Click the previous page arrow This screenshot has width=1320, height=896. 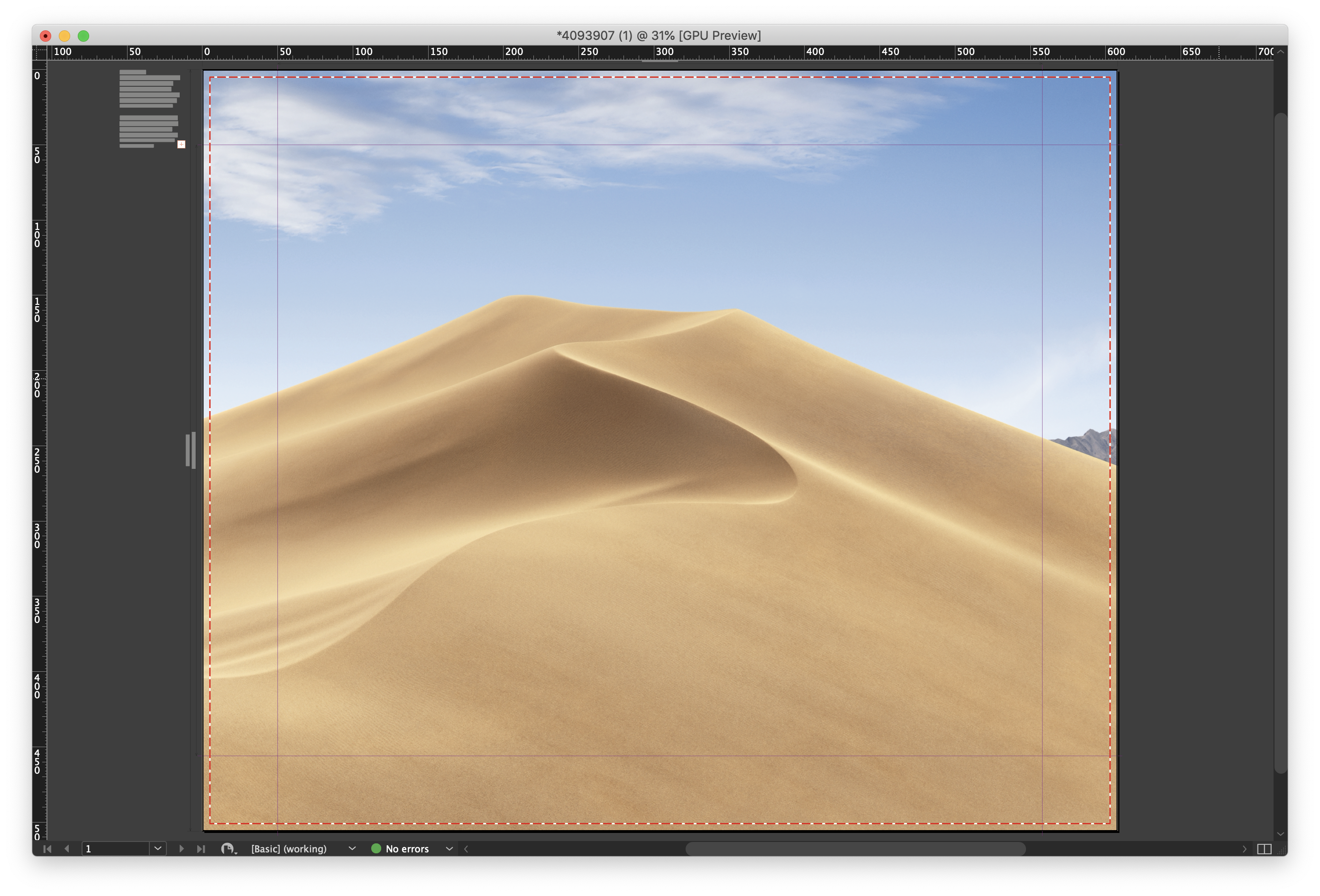[67, 848]
